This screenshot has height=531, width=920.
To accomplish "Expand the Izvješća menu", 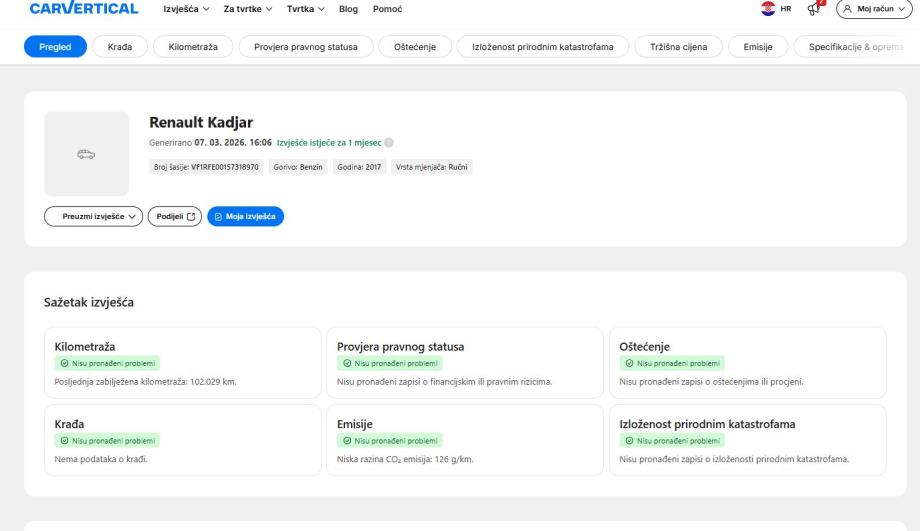I will click(x=186, y=9).
